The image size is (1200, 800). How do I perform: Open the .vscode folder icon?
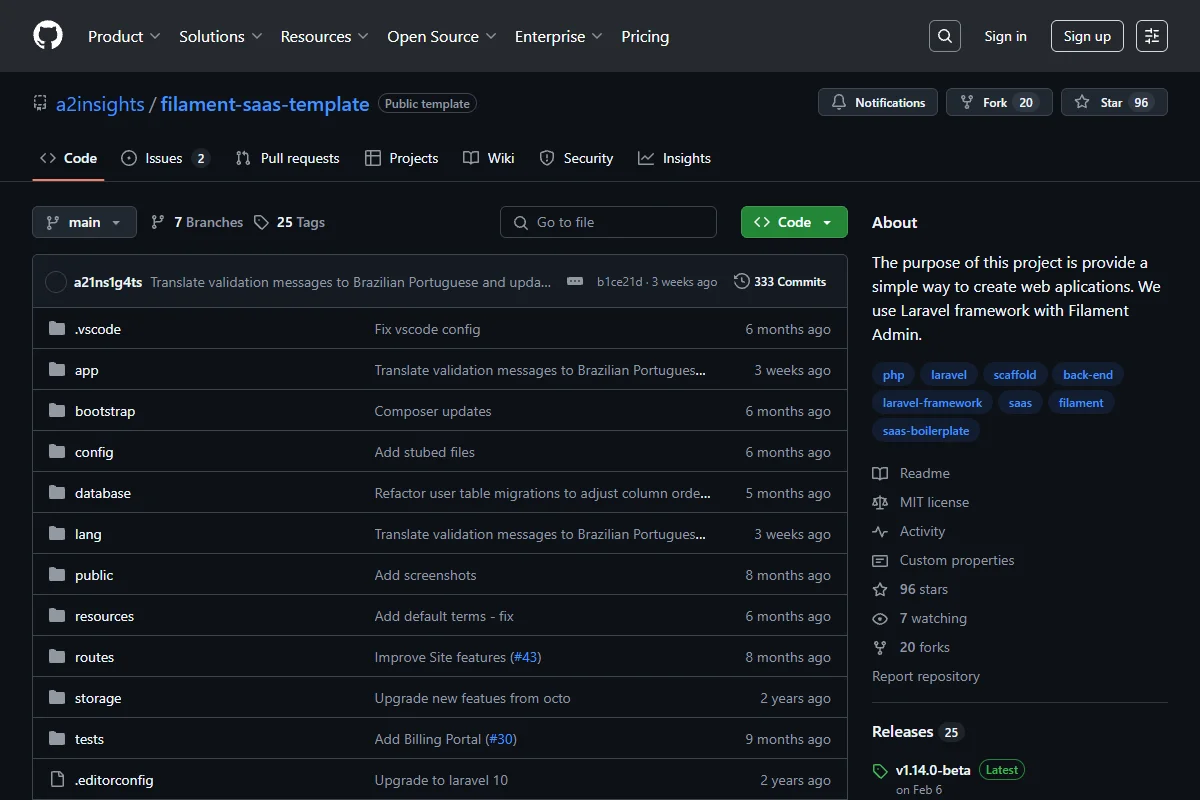[x=57, y=329]
